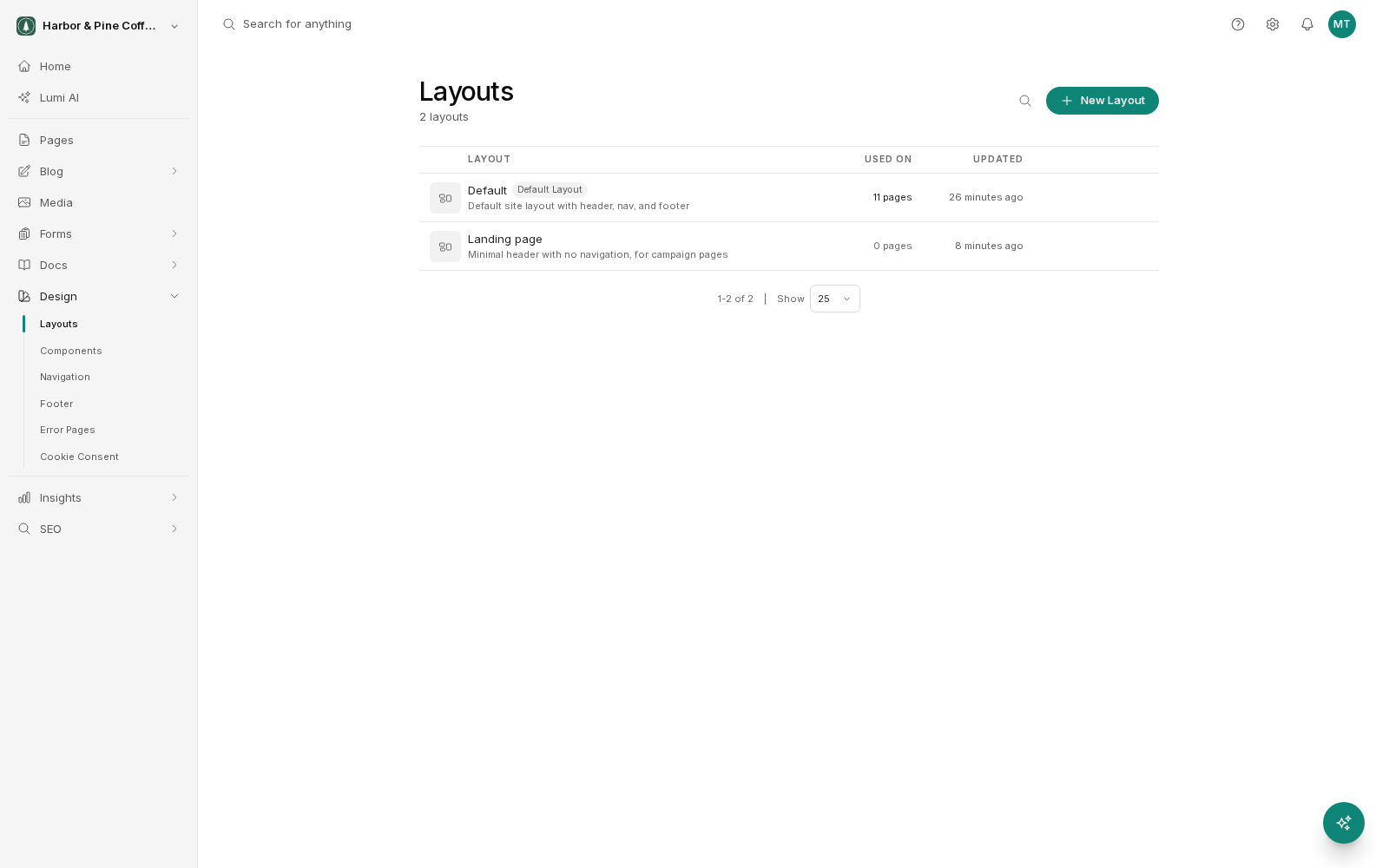Click the SEO magnifier icon in sidebar

pyautogui.click(x=24, y=529)
